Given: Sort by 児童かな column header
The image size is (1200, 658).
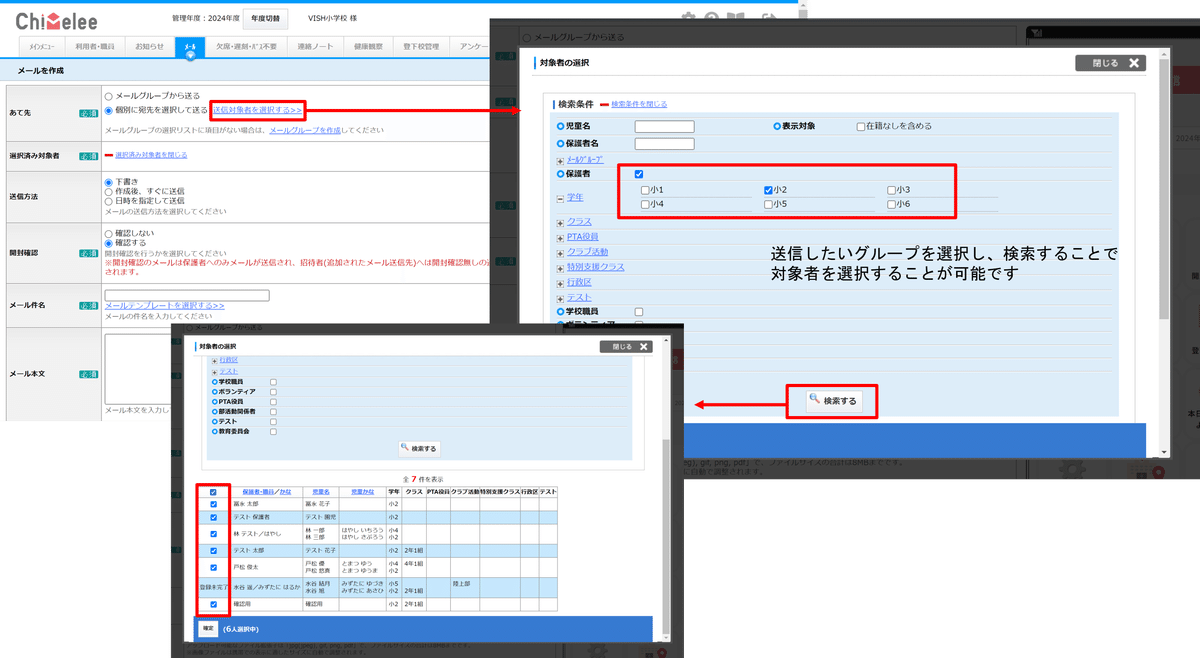Looking at the screenshot, I should (x=362, y=492).
